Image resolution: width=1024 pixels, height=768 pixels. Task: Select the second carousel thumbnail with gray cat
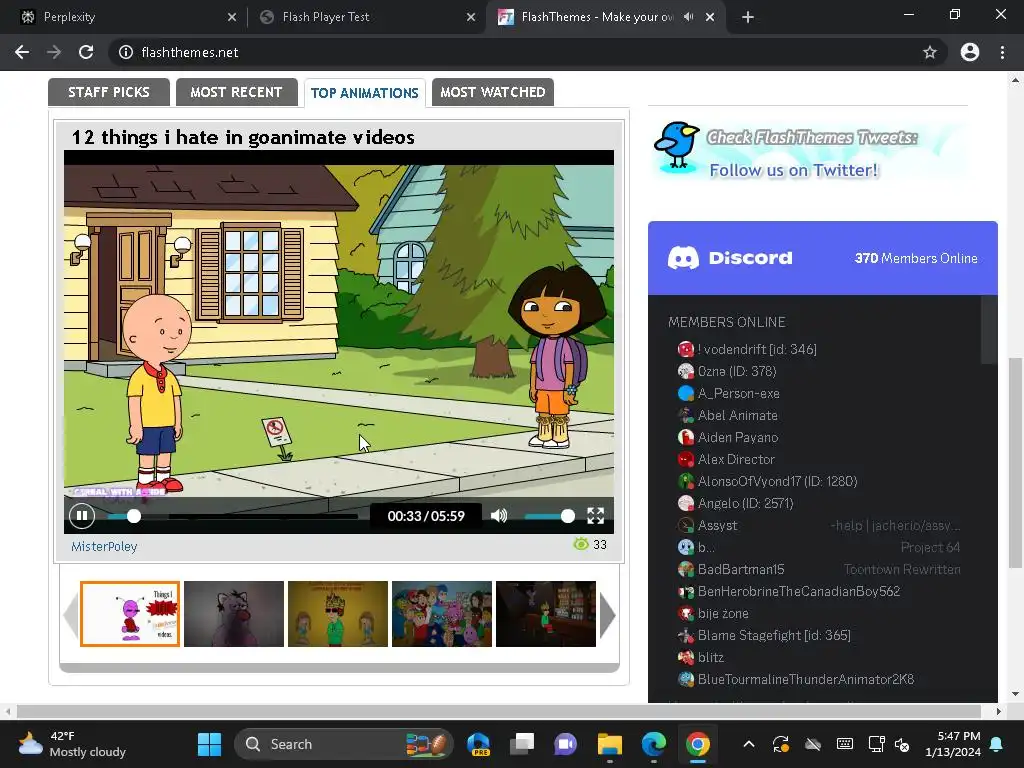(x=234, y=614)
